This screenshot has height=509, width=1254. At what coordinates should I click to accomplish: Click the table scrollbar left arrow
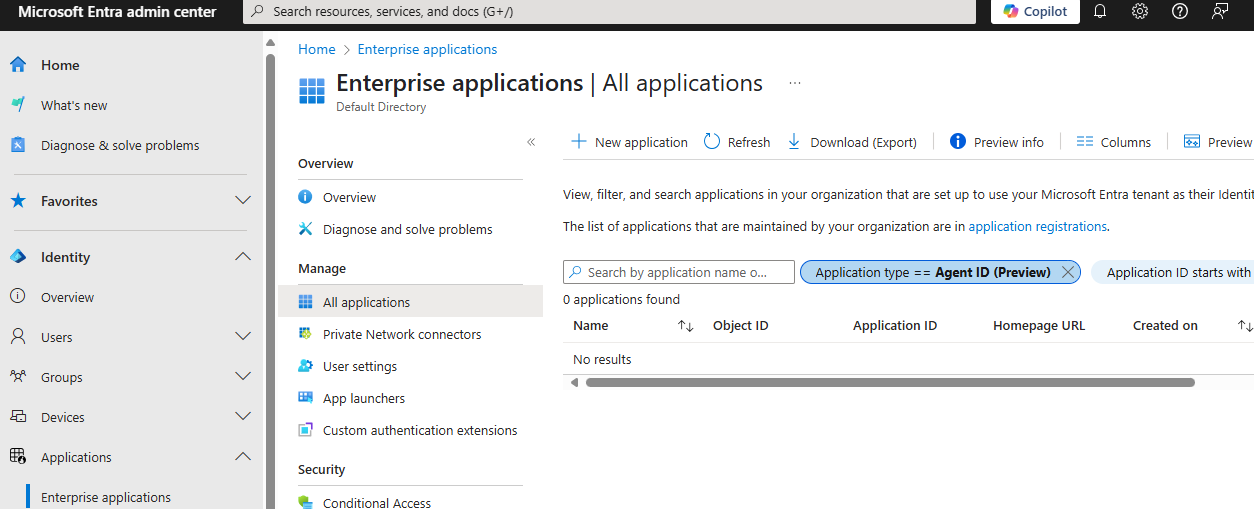point(574,382)
